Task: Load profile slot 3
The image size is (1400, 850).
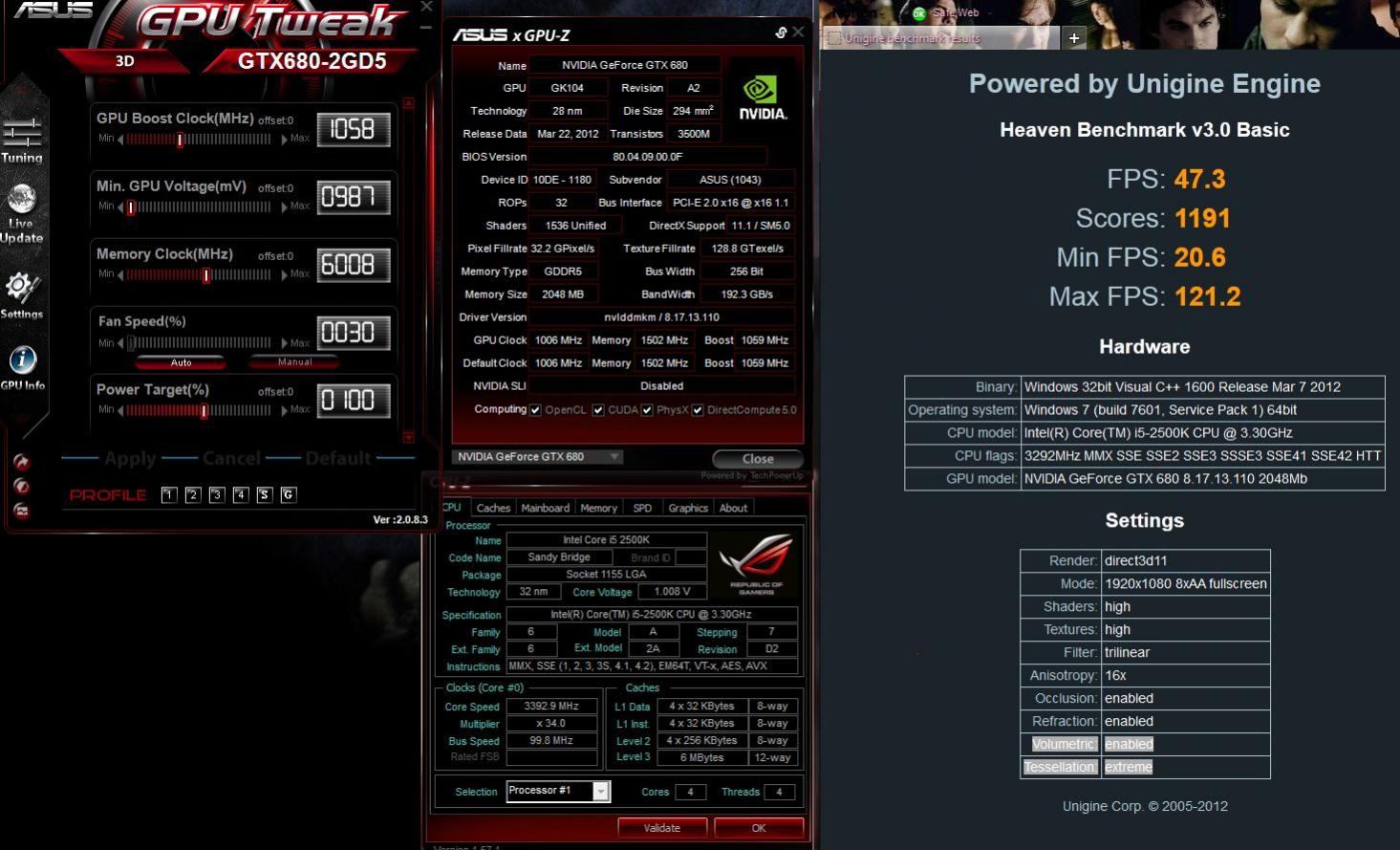Action: point(217,494)
